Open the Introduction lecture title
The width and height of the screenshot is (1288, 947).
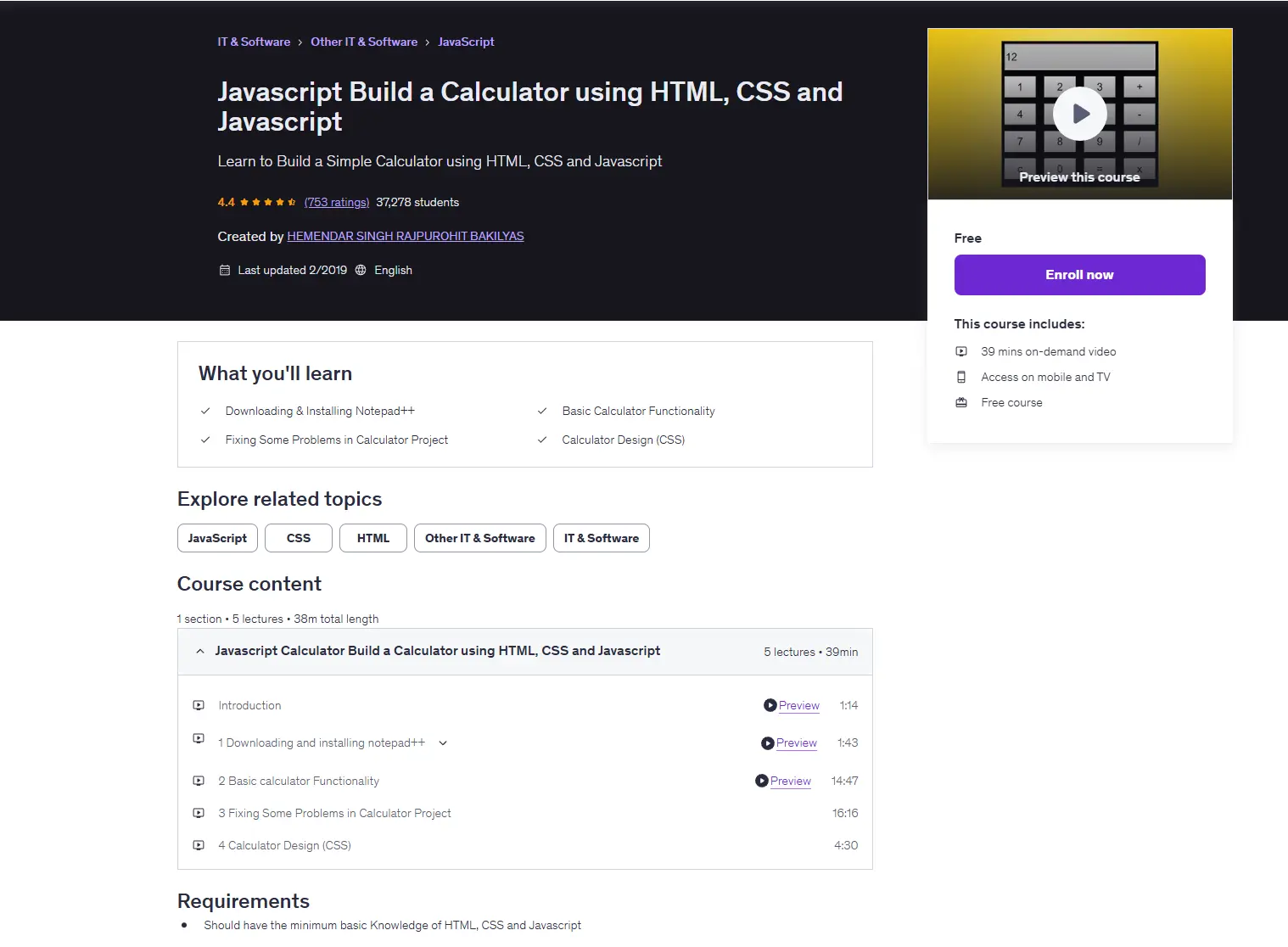(x=249, y=705)
